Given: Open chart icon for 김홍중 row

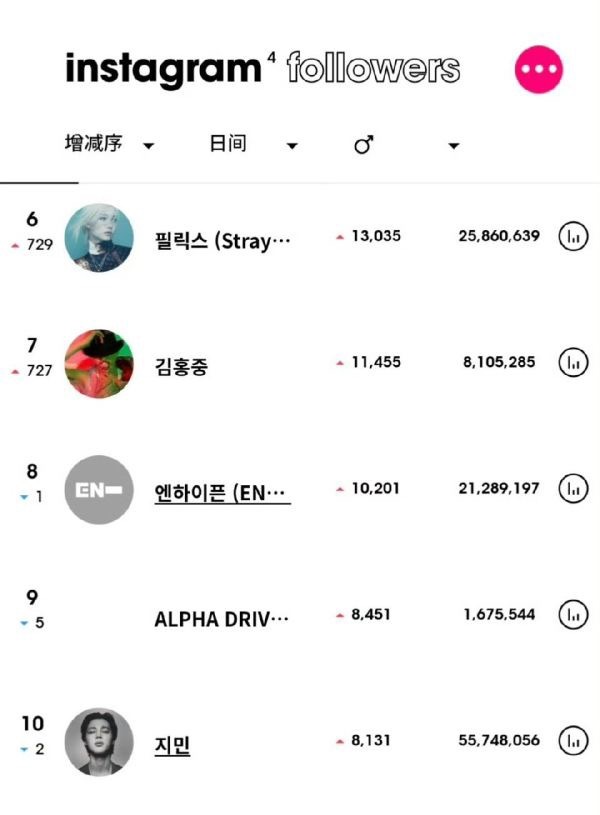Looking at the screenshot, I should [573, 361].
